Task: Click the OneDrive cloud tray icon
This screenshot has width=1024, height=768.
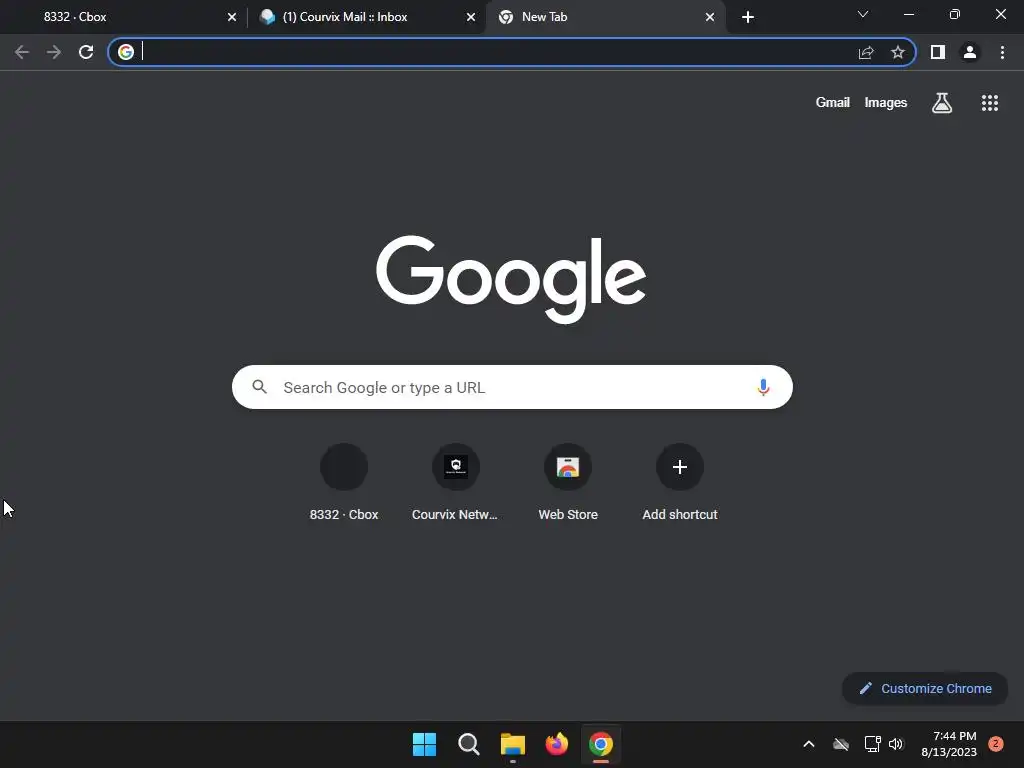Action: coord(841,744)
